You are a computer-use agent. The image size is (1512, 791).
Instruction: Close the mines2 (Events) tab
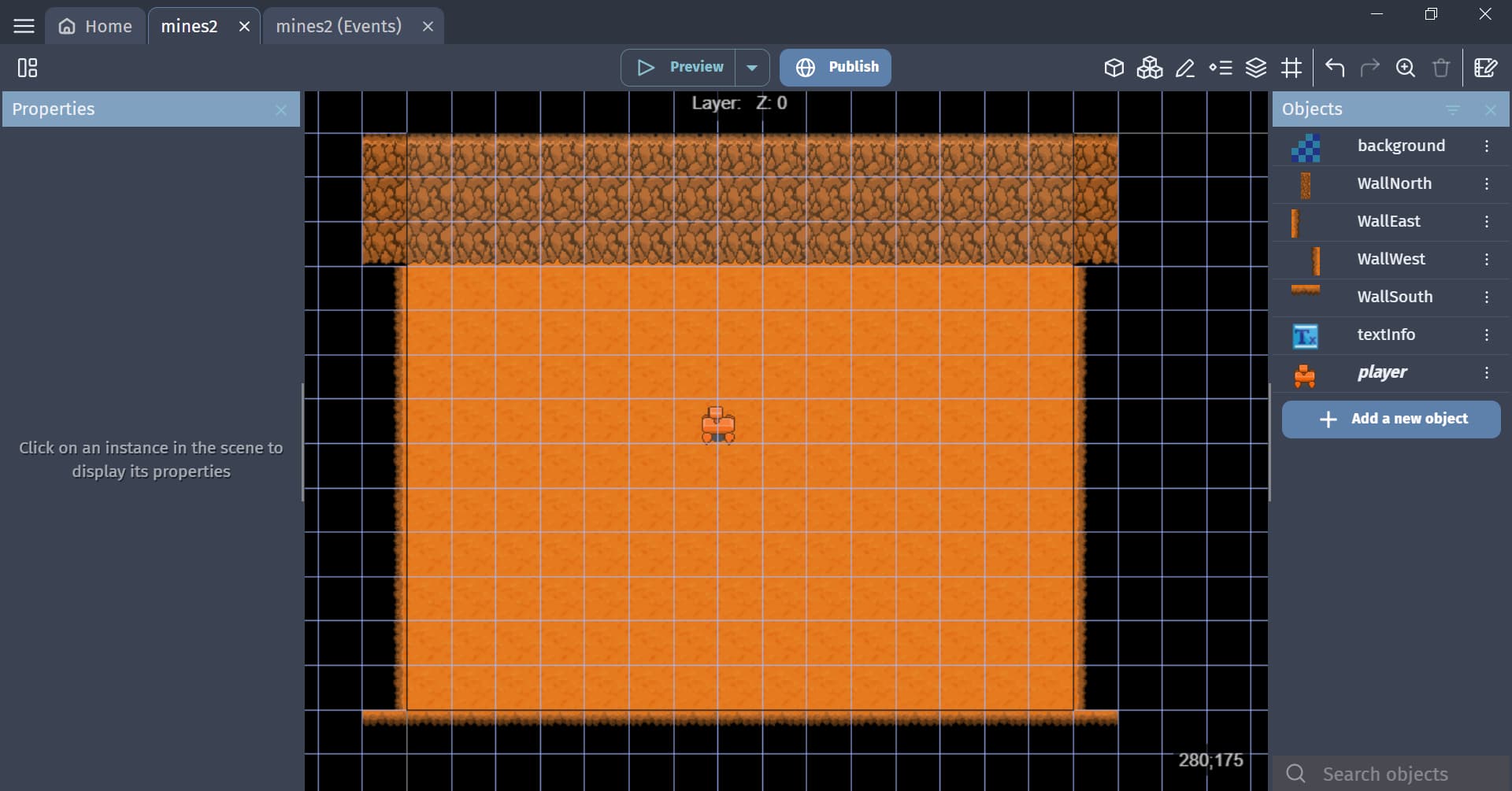(428, 27)
